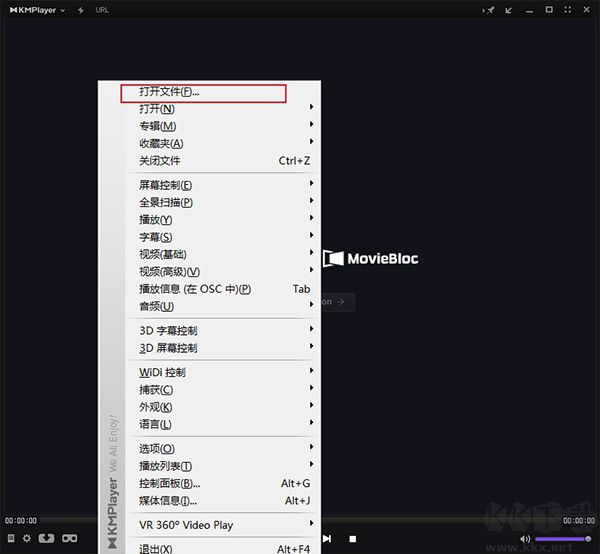The image size is (600, 554).
Task: Click the download/open tray icon
Action: coord(46,538)
